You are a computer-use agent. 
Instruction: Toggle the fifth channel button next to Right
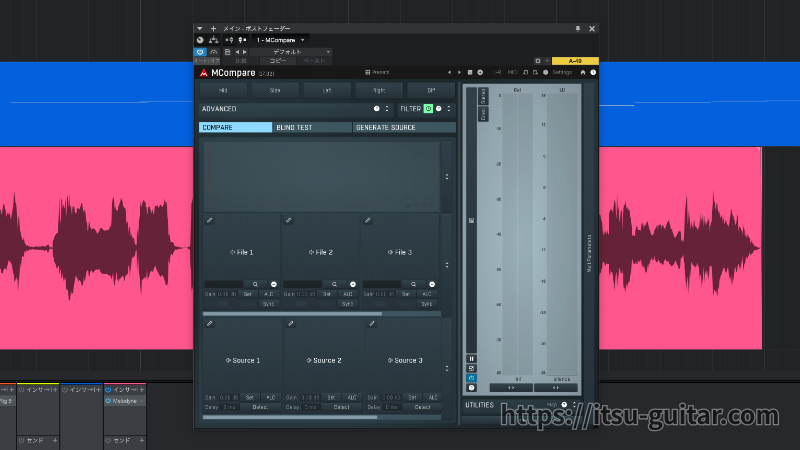(431, 90)
